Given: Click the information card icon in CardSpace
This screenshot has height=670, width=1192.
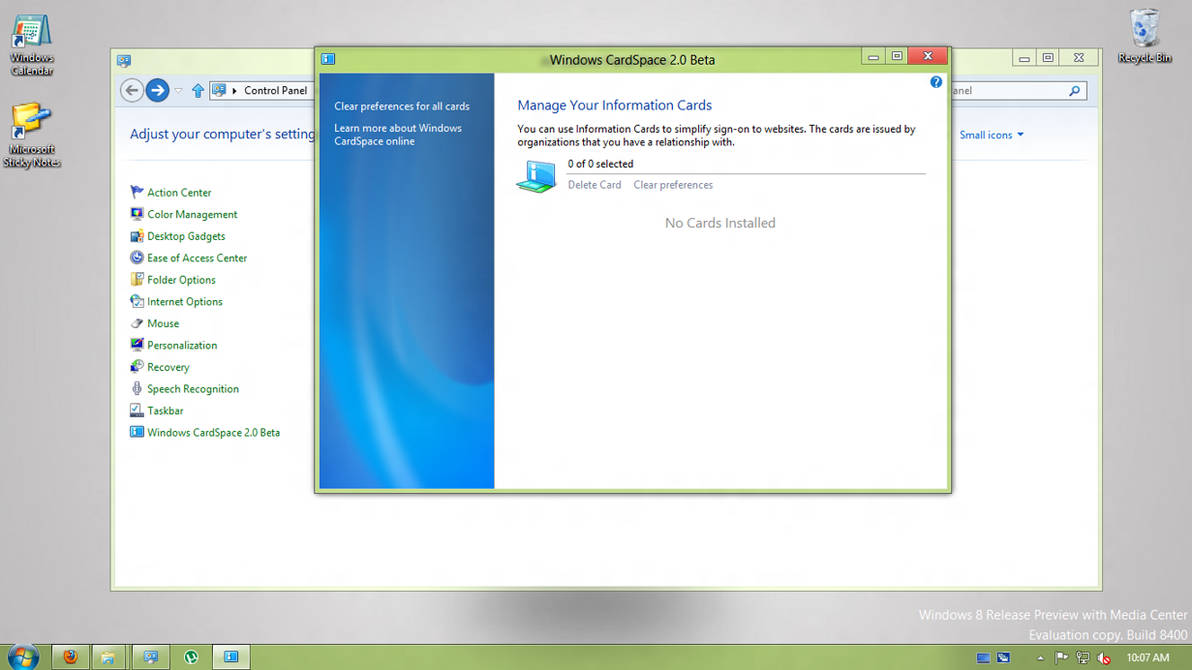Looking at the screenshot, I should [536, 176].
